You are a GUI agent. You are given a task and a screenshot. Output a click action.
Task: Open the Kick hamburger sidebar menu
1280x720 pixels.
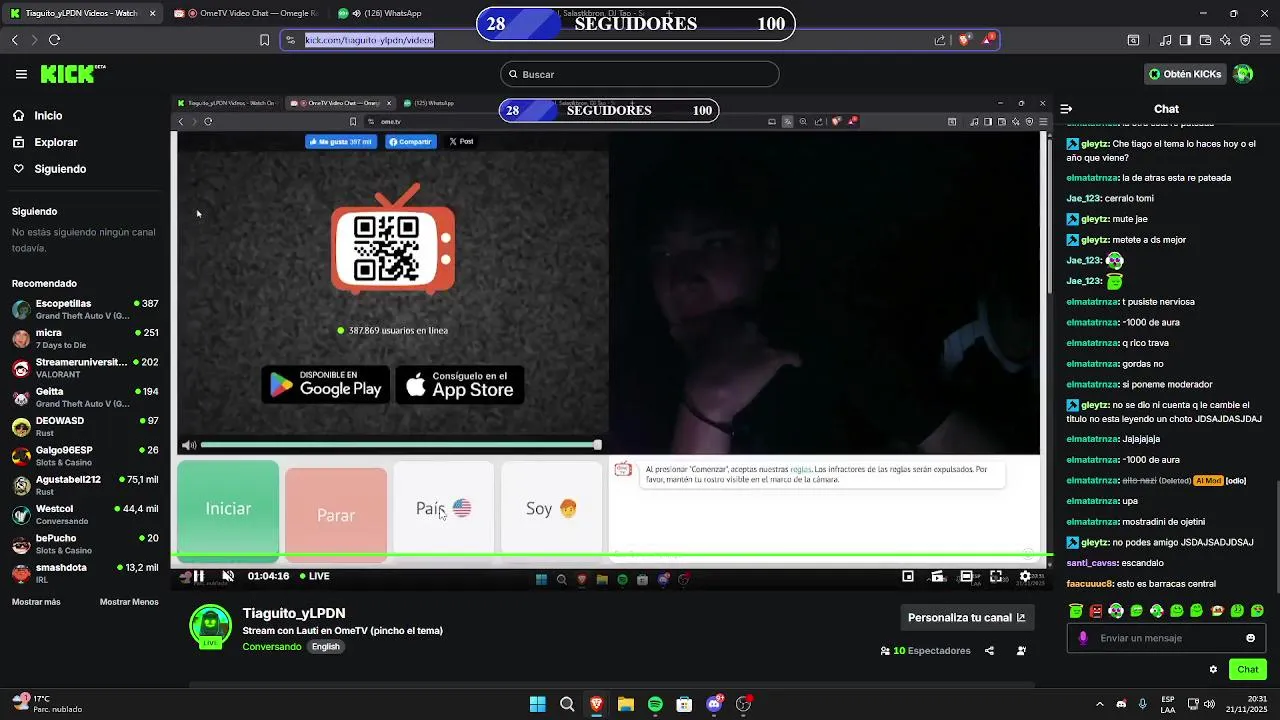[21, 74]
